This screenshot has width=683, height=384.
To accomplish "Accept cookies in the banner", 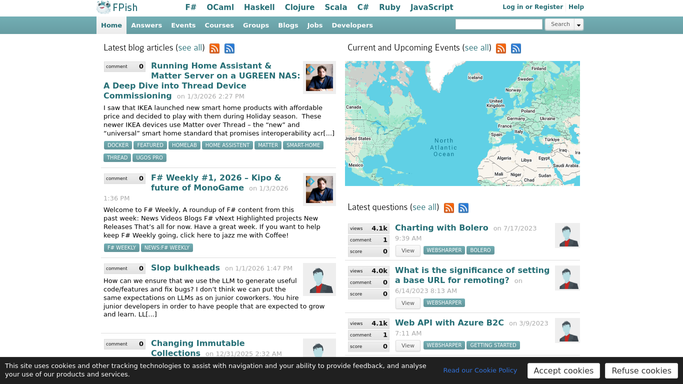I will [x=563, y=371].
